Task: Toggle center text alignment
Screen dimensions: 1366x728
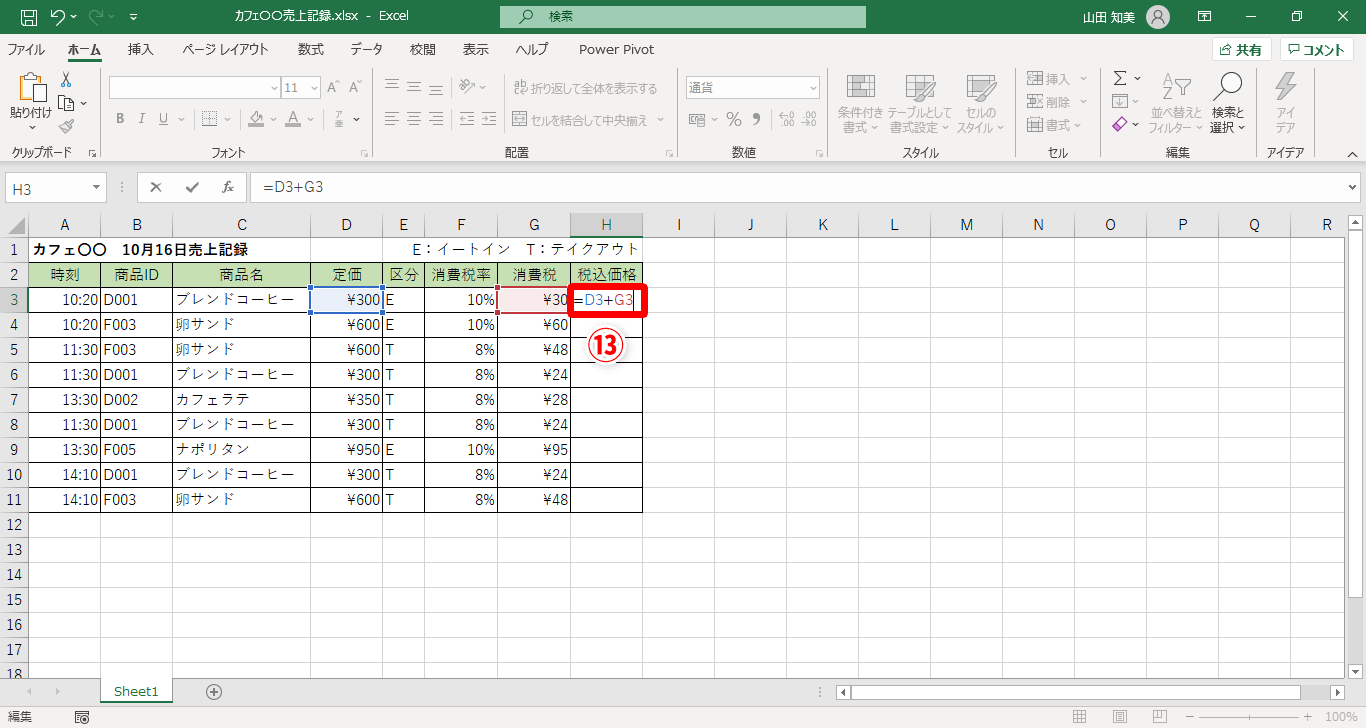Action: click(x=416, y=119)
